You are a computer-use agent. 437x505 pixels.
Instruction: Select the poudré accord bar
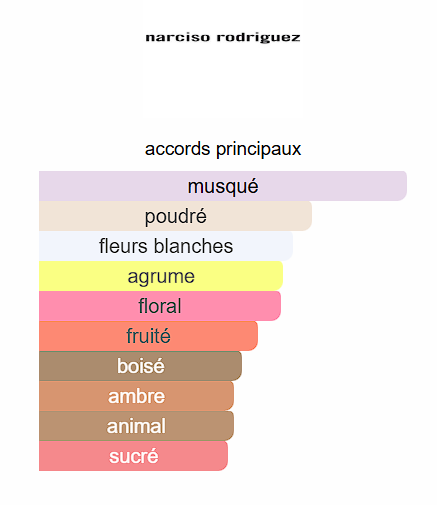[x=175, y=216]
